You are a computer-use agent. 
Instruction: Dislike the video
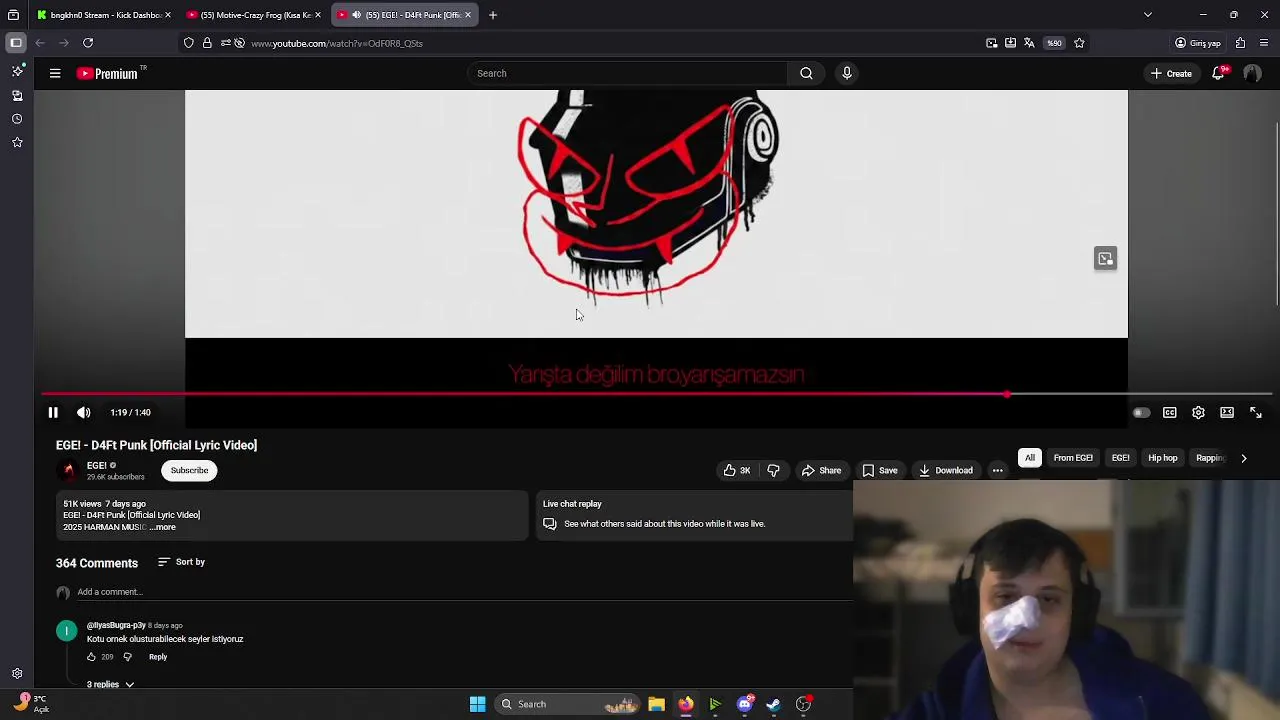coord(773,470)
